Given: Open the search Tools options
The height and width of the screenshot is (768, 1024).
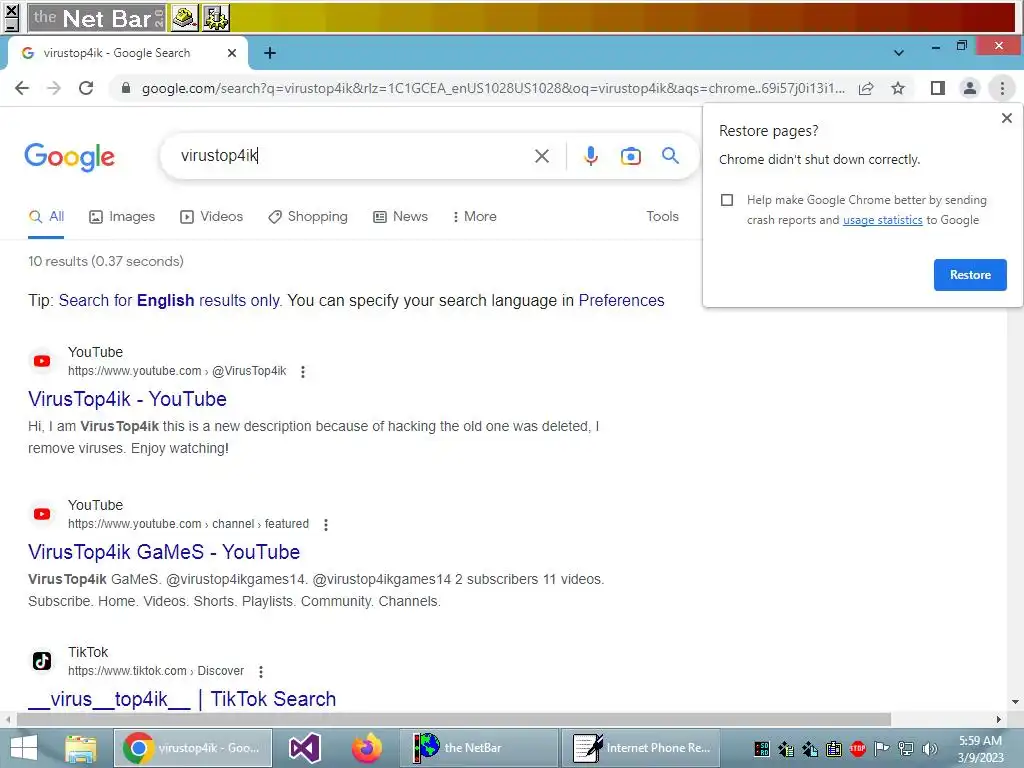Looking at the screenshot, I should pyautogui.click(x=662, y=216).
